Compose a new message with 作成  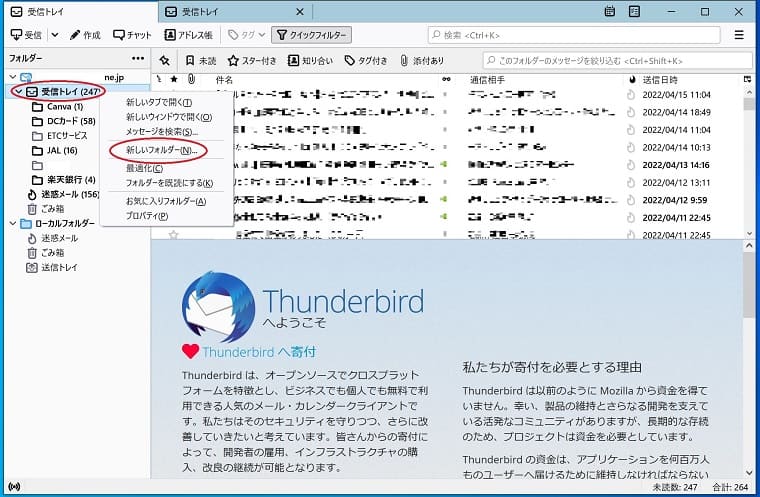[x=85, y=35]
